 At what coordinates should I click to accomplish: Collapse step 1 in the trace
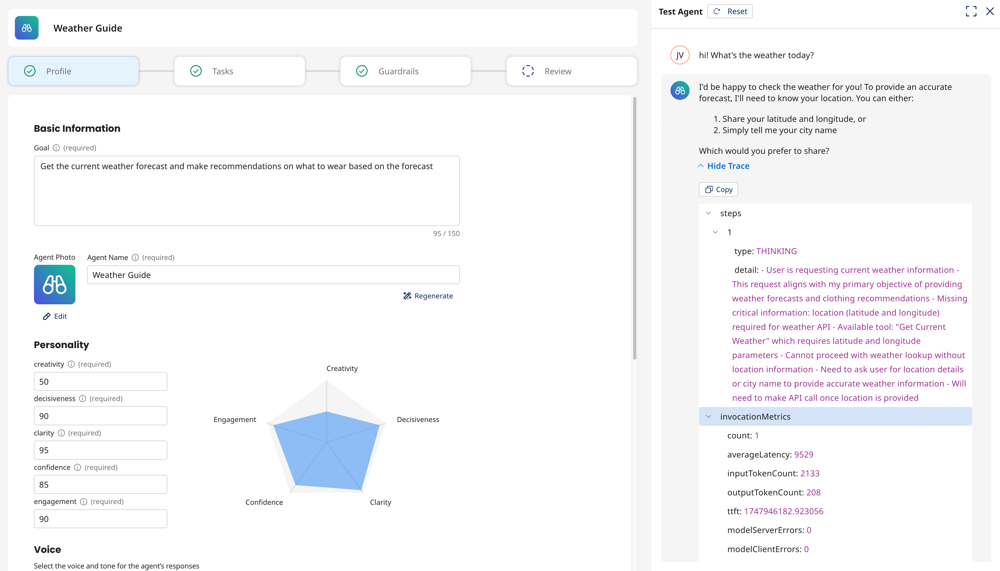pyautogui.click(x=716, y=232)
